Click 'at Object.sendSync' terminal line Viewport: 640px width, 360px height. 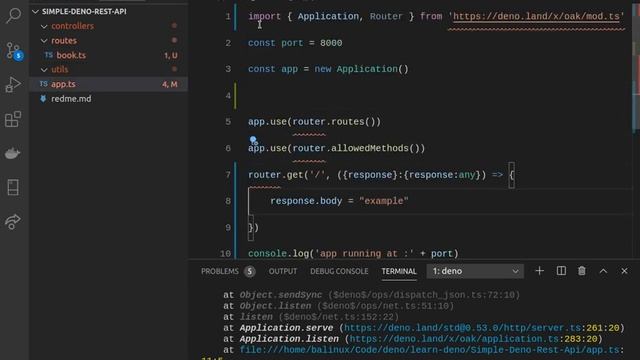coord(371,295)
